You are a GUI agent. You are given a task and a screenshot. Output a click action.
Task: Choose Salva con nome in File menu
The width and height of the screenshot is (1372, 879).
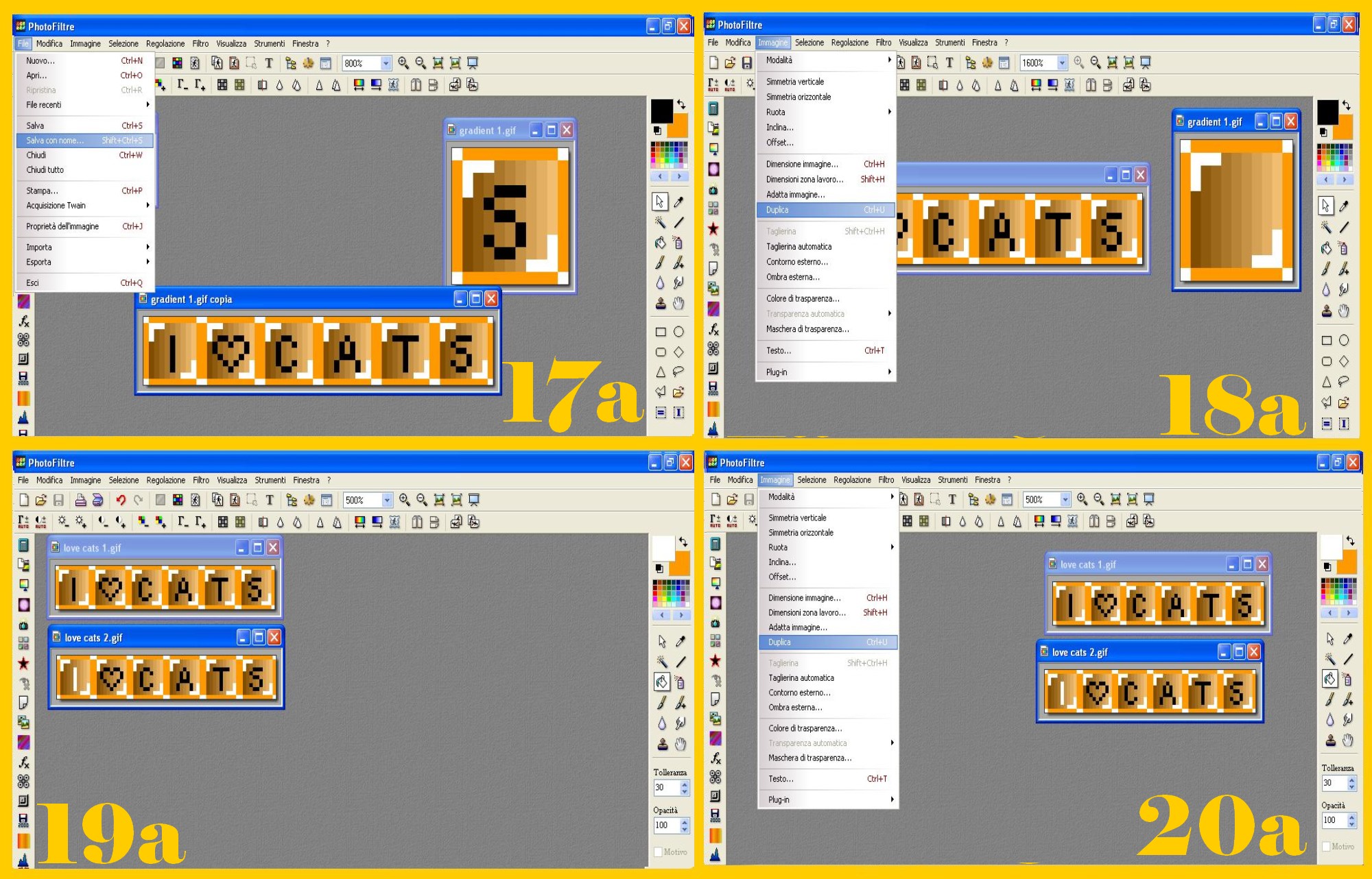click(55, 141)
